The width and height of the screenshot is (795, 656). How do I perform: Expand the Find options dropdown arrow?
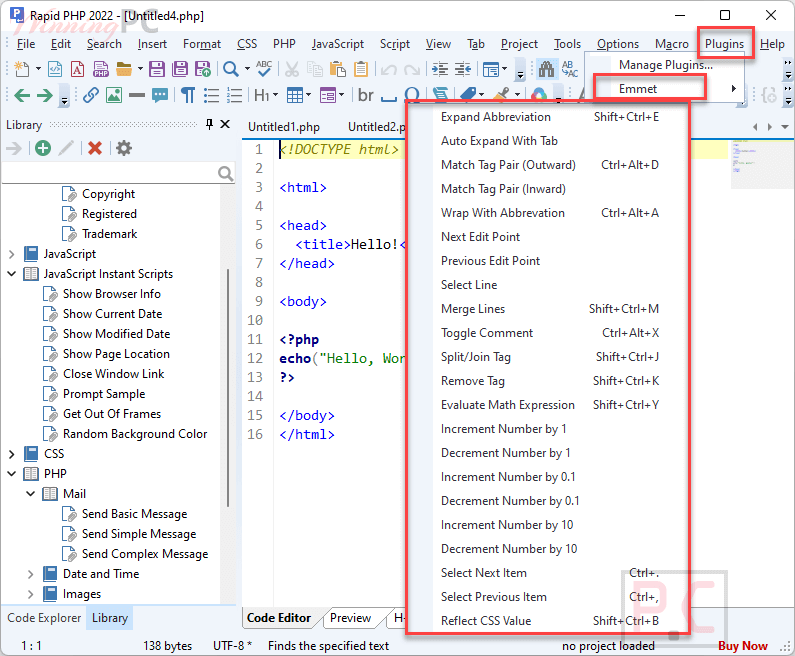point(247,68)
